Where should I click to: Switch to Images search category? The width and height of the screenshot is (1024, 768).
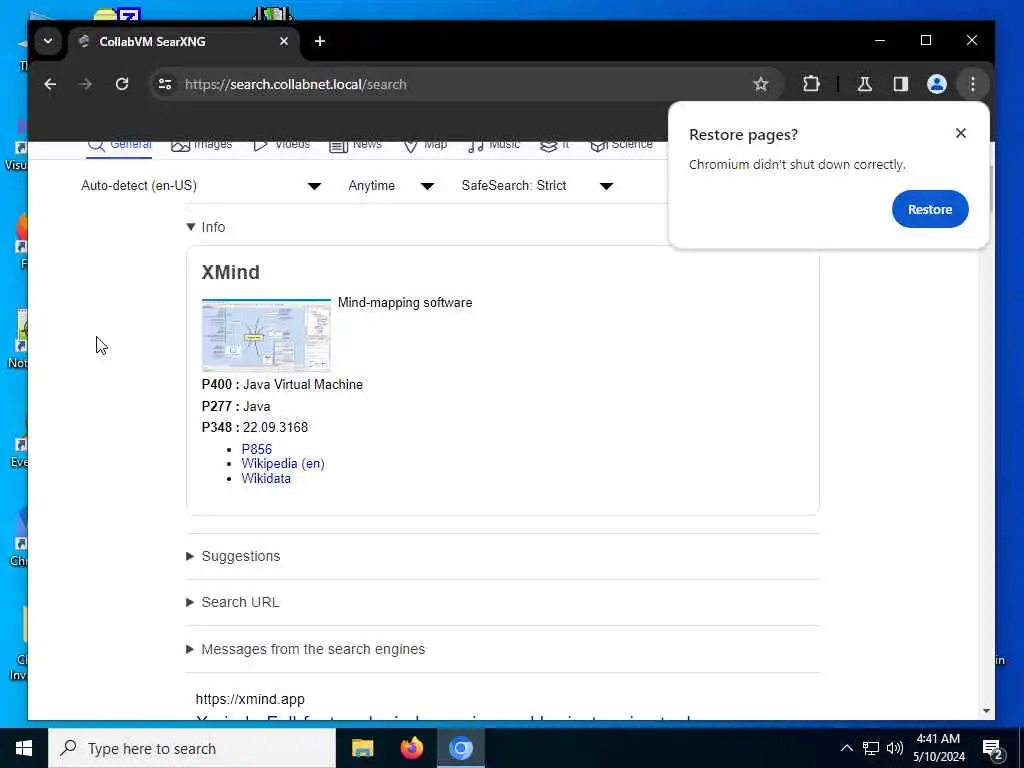tap(202, 145)
